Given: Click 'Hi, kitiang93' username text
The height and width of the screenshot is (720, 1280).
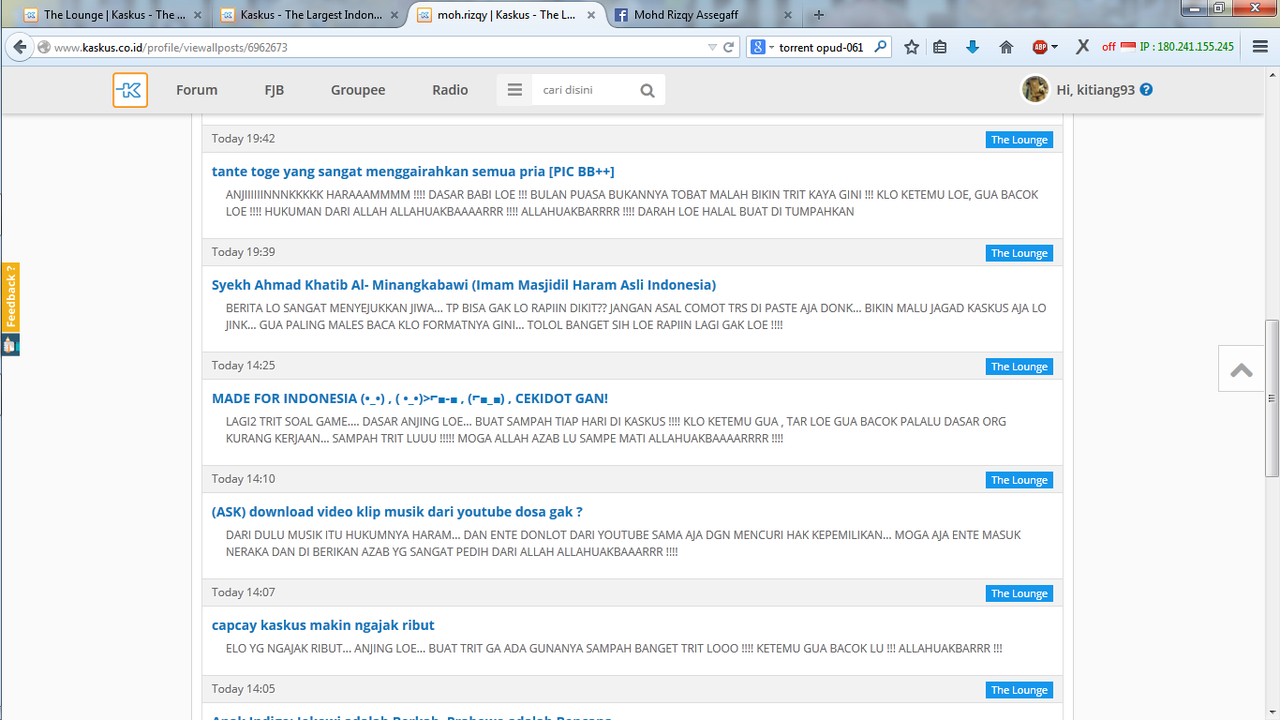Looking at the screenshot, I should click(1095, 90).
